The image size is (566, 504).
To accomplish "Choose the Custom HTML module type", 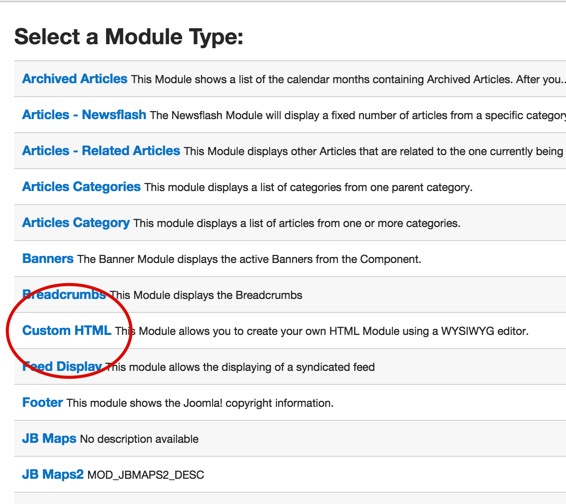I will pyautogui.click(x=67, y=330).
